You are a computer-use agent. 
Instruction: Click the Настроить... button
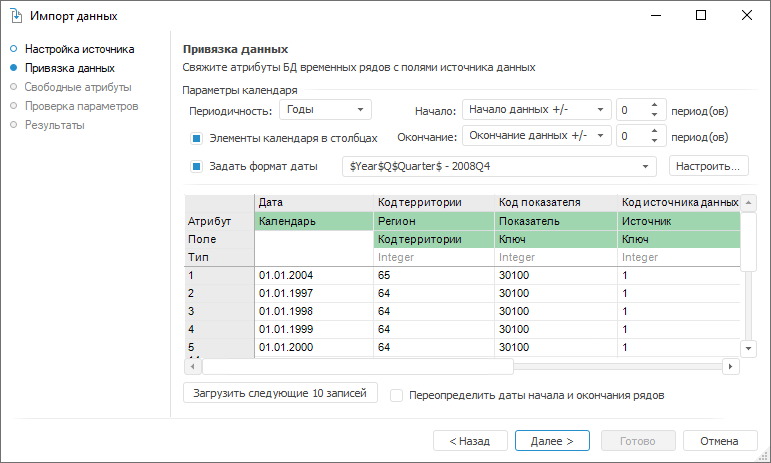point(708,166)
